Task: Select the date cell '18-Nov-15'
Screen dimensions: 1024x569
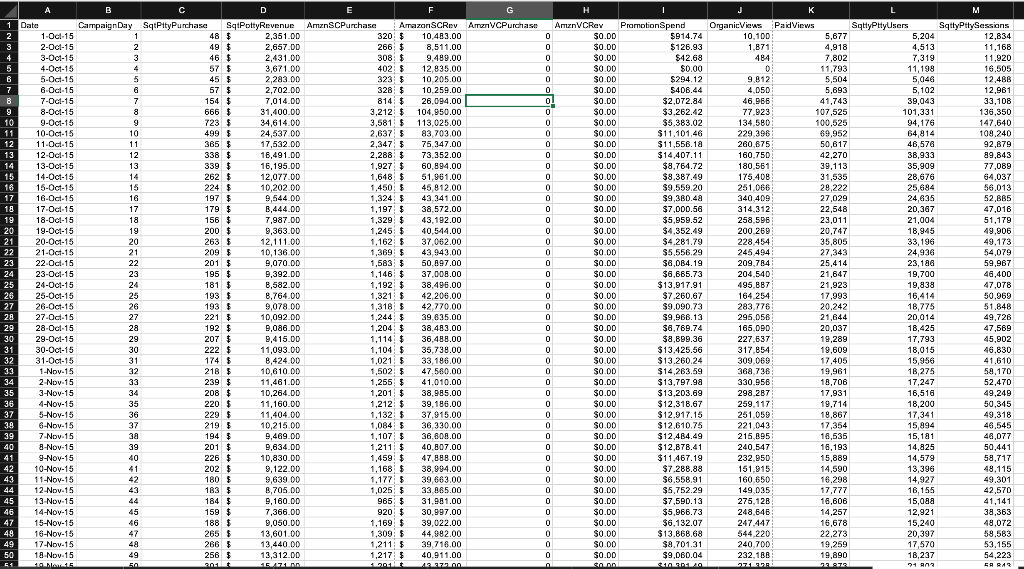Action: 47,555
